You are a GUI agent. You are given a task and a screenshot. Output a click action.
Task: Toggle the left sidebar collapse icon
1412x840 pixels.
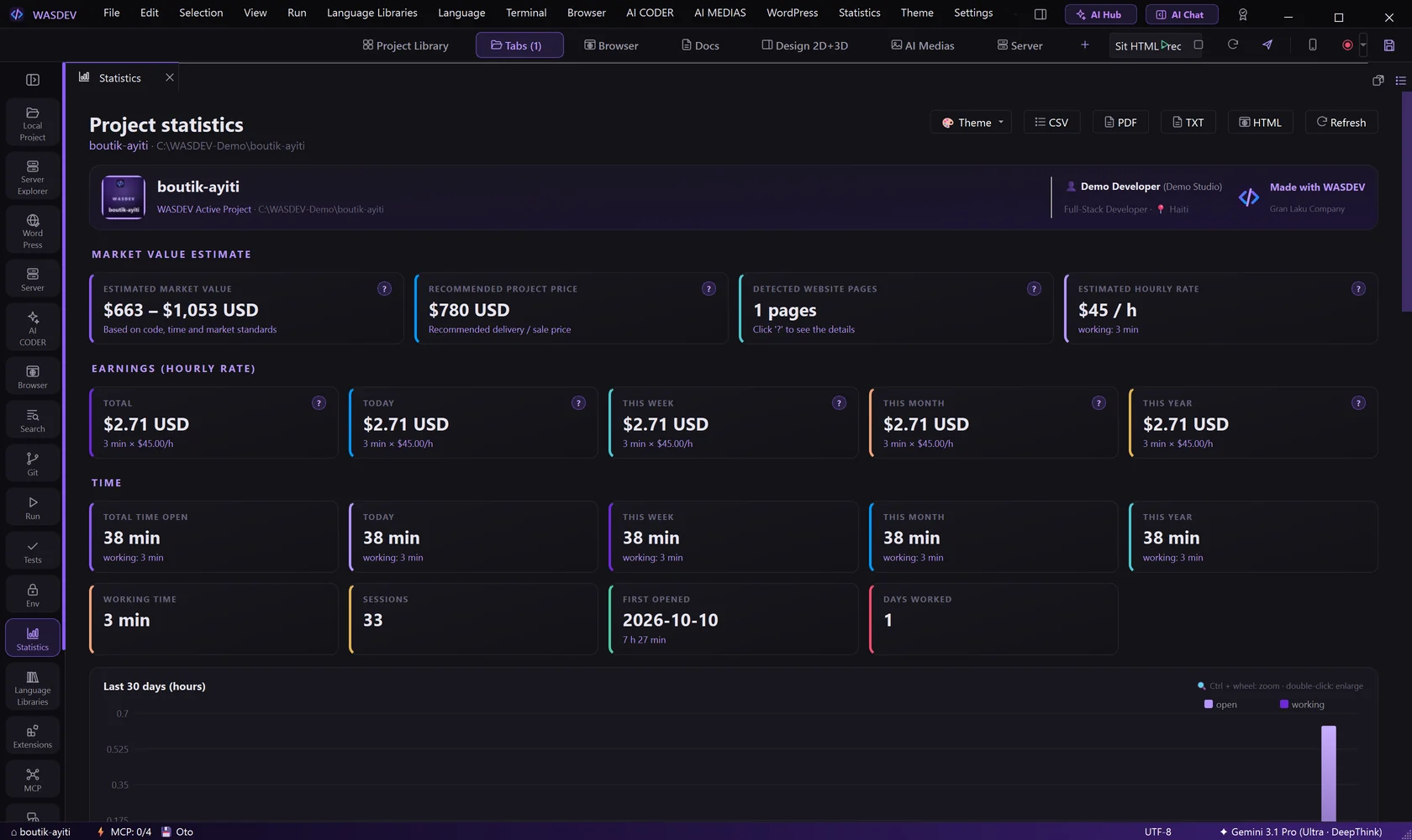click(x=33, y=80)
